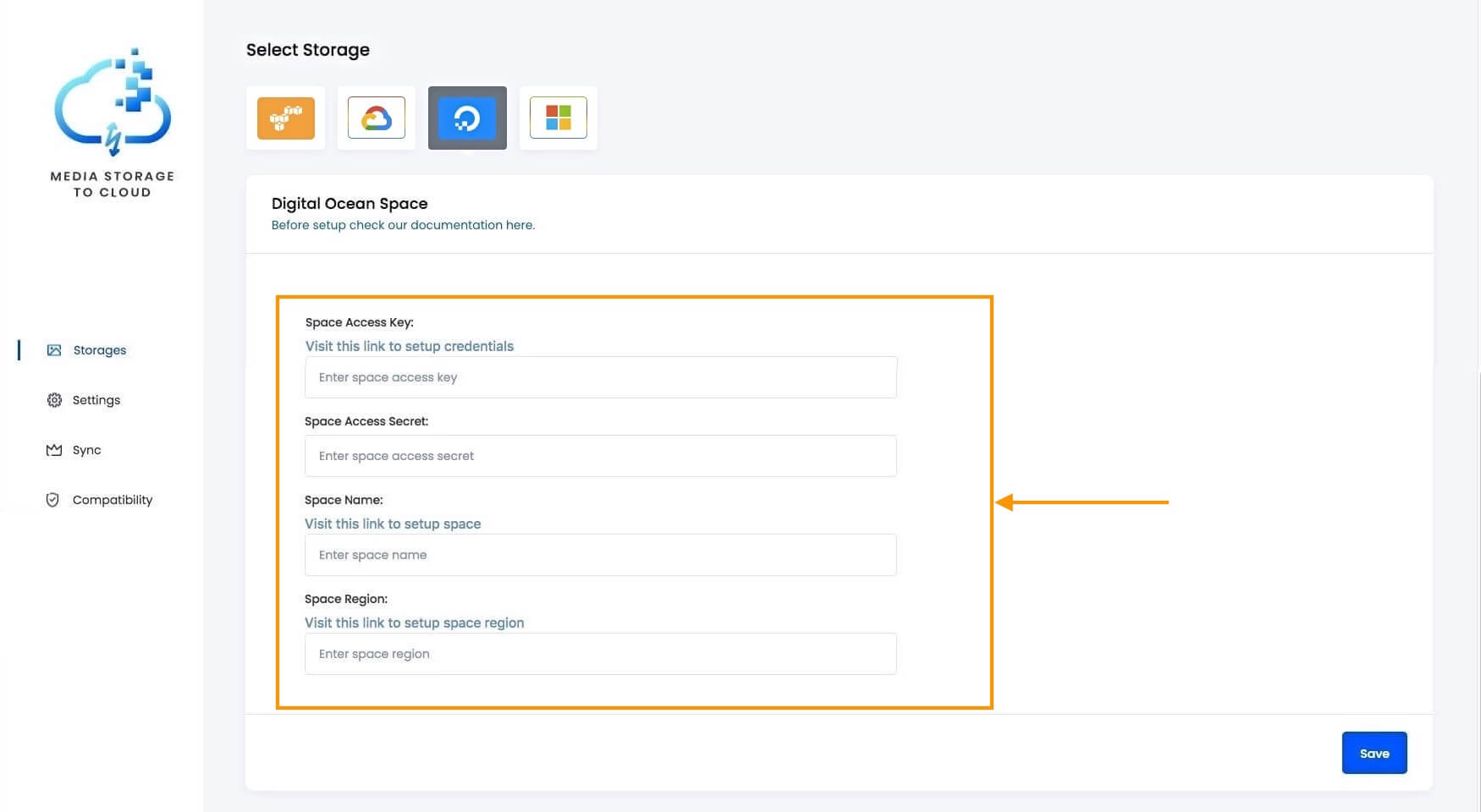This screenshot has height=812, width=1481.
Task: Open Settings via the gear icon
Action: tap(53, 399)
